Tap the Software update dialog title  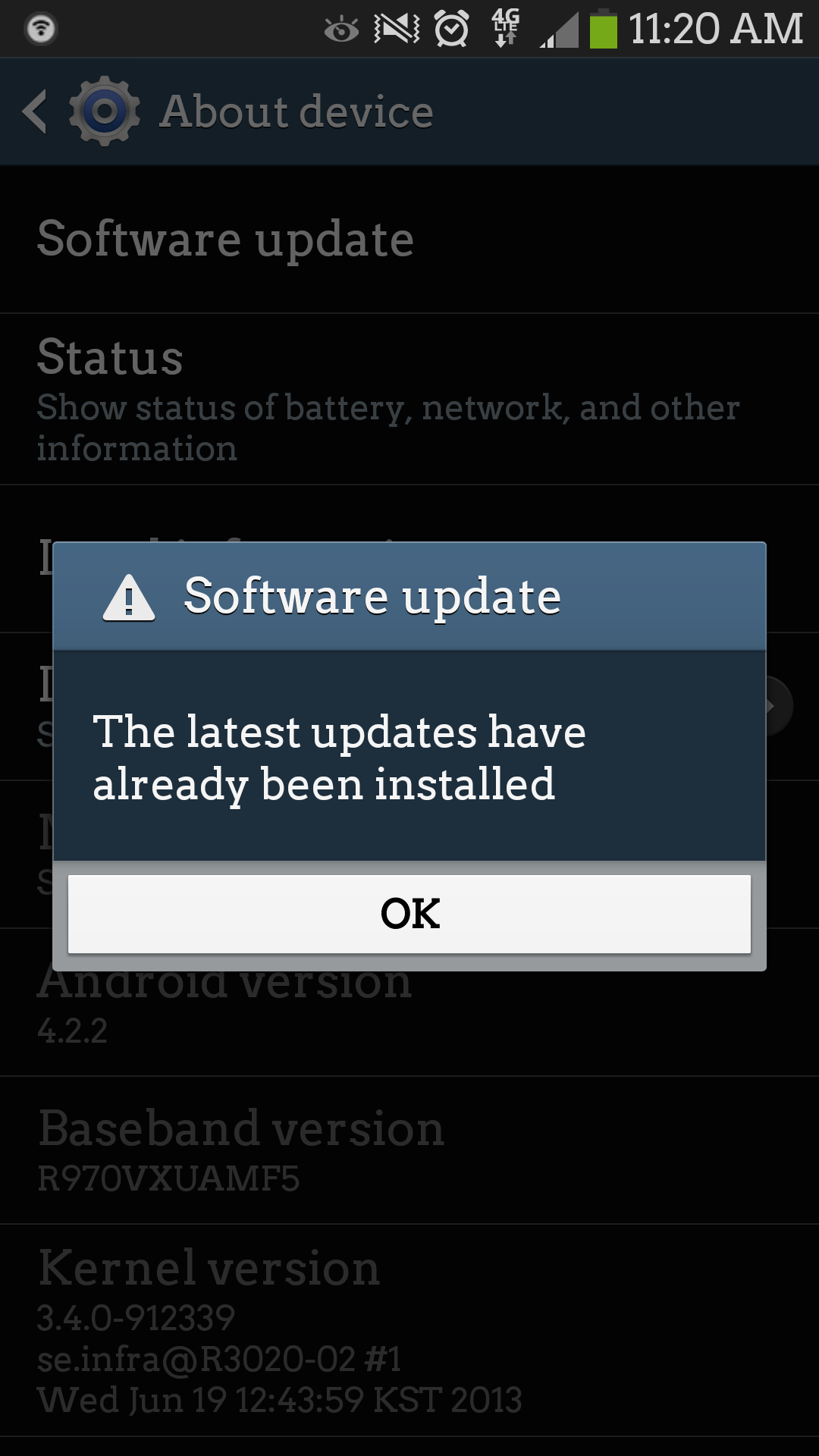(x=372, y=597)
